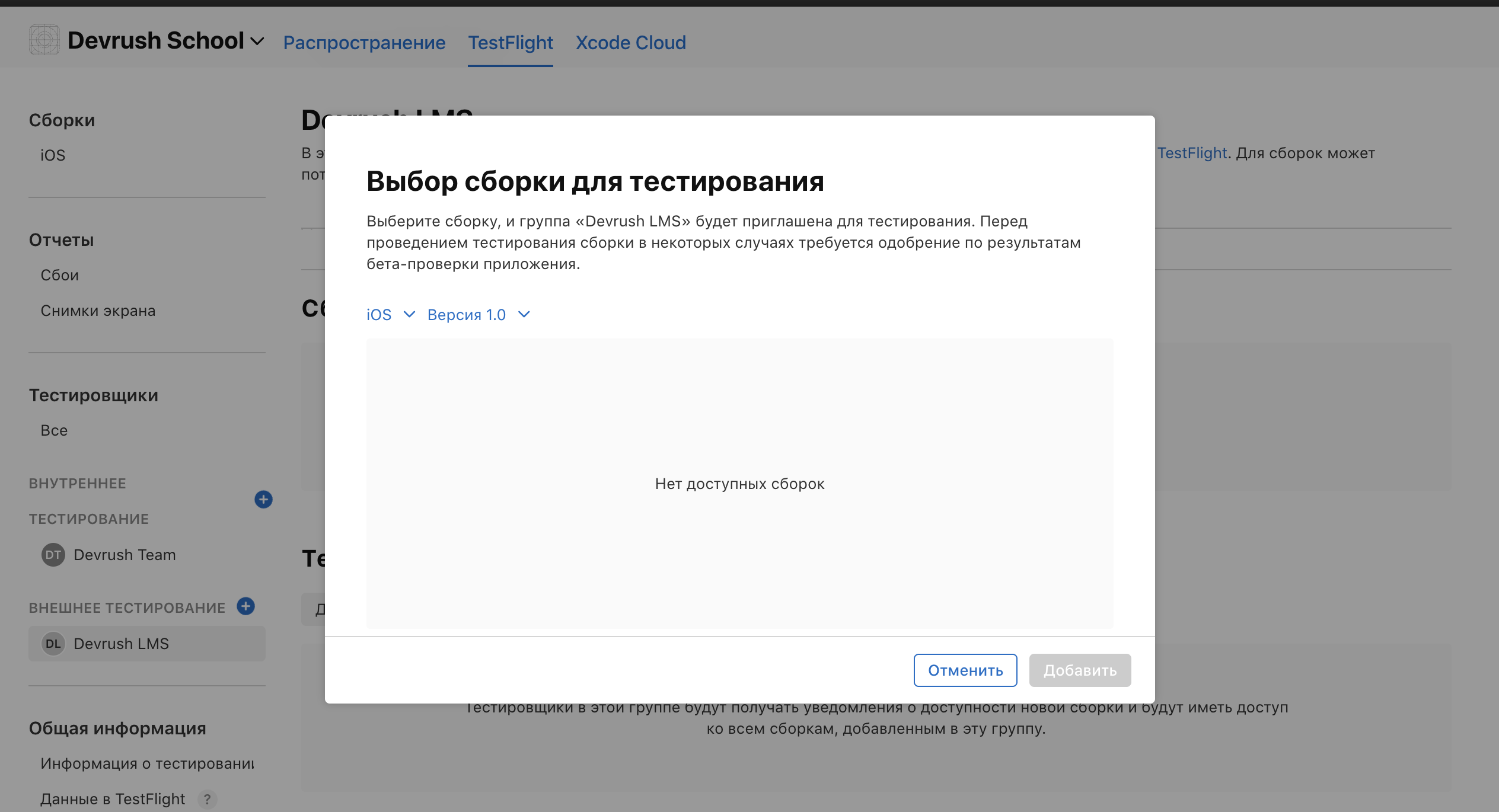Screen dimensions: 1499x812
Task: Switch to the Распространение tab
Action: coord(364,43)
